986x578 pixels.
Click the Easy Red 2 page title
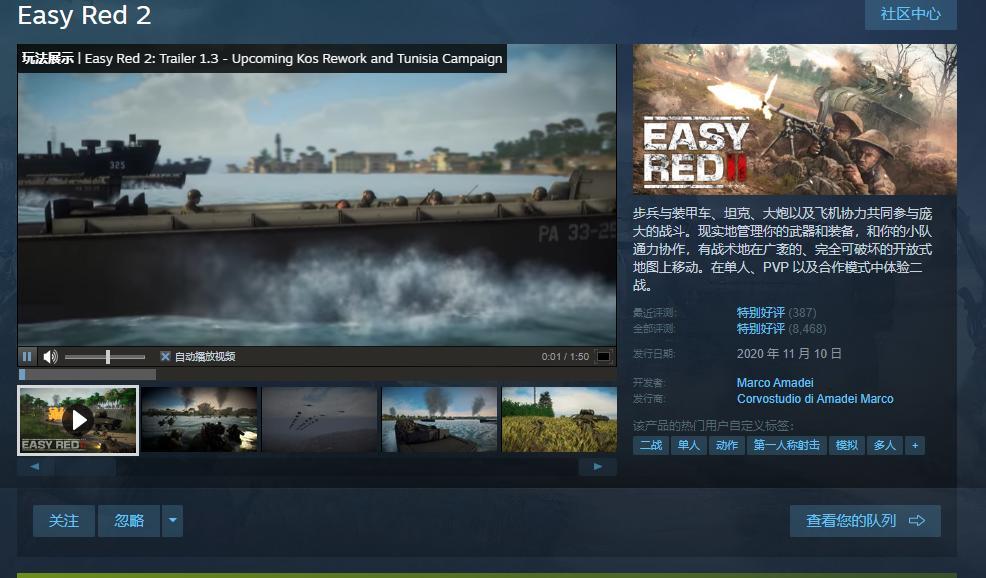pyautogui.click(x=84, y=15)
